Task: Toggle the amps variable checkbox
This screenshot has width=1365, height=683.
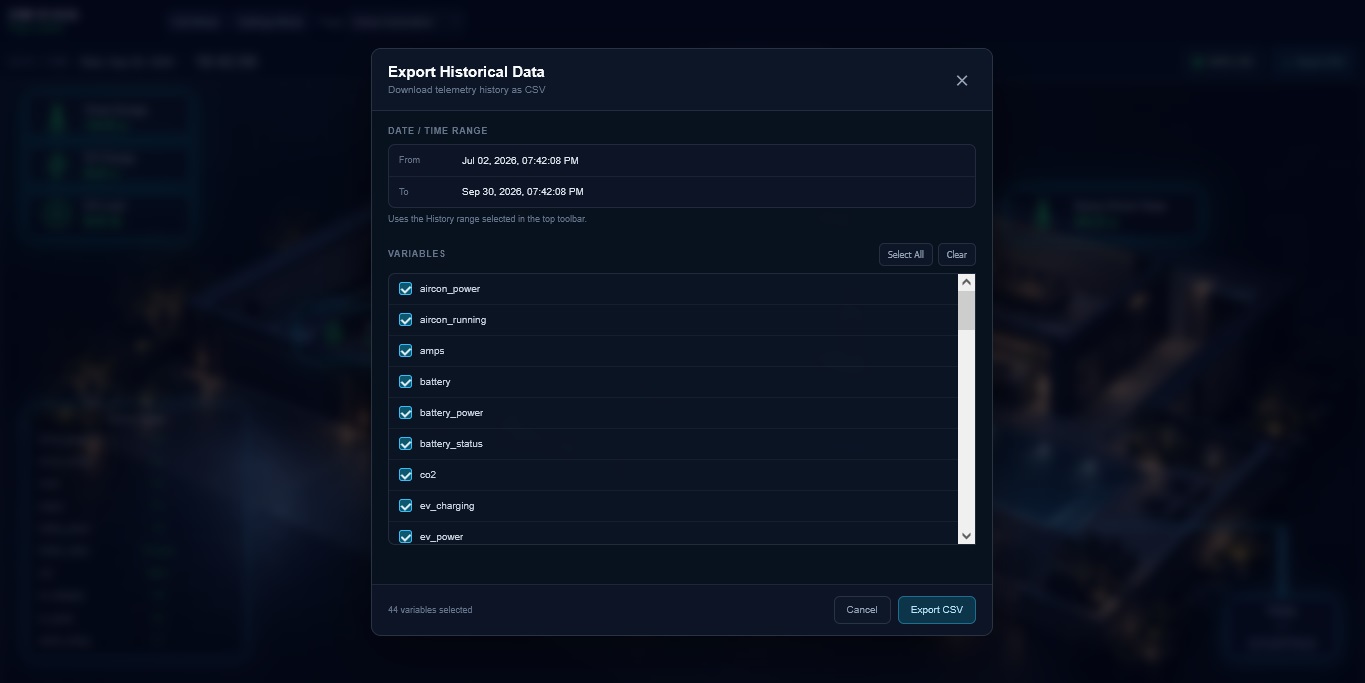Action: (x=406, y=351)
